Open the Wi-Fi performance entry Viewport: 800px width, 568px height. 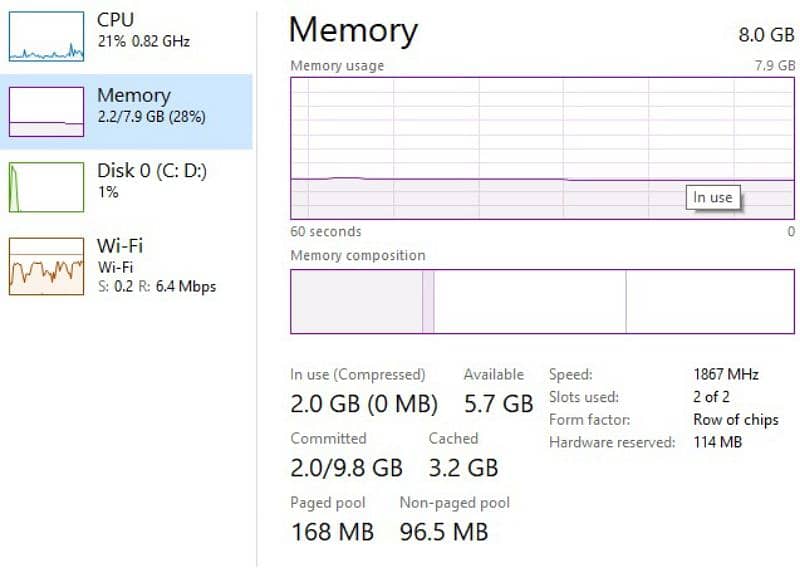[155, 265]
